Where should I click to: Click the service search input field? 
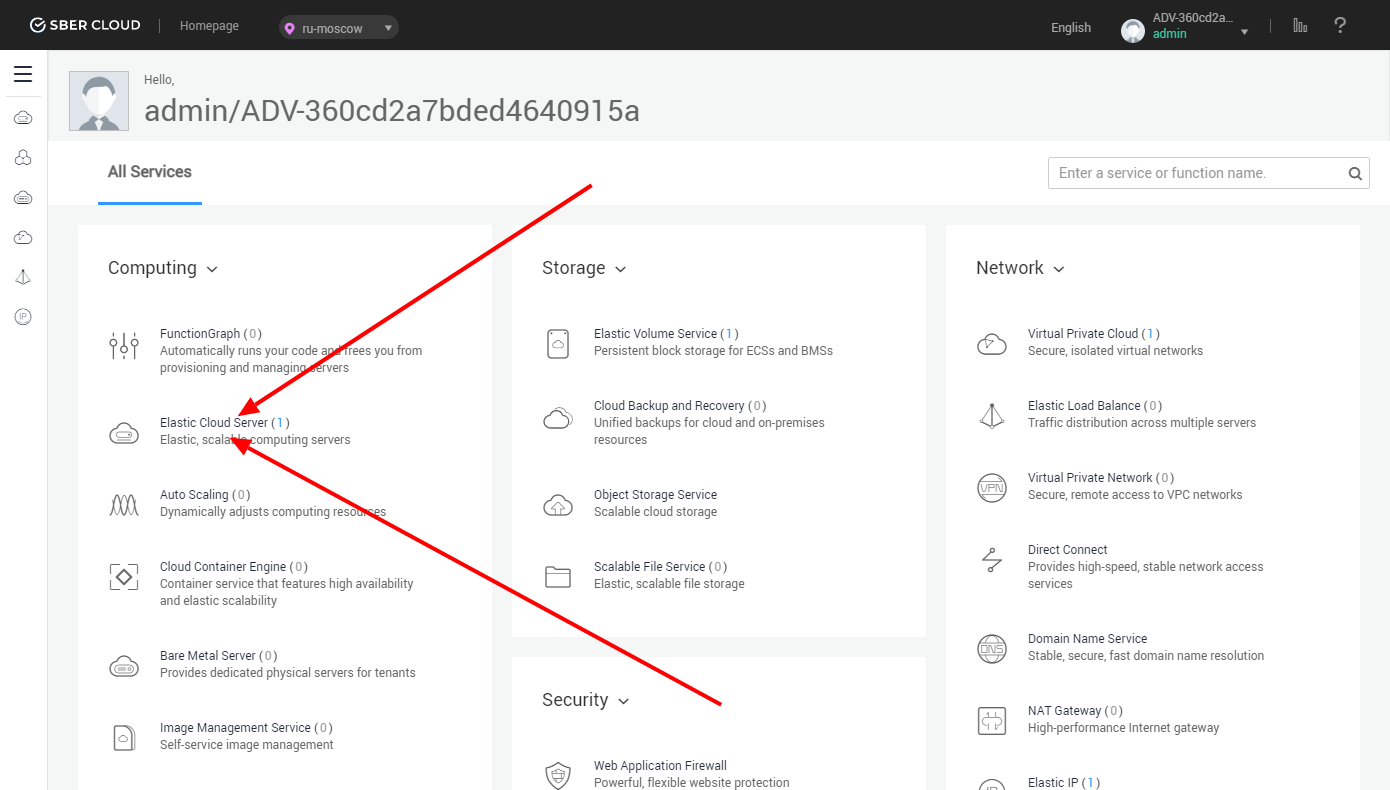(1195, 173)
